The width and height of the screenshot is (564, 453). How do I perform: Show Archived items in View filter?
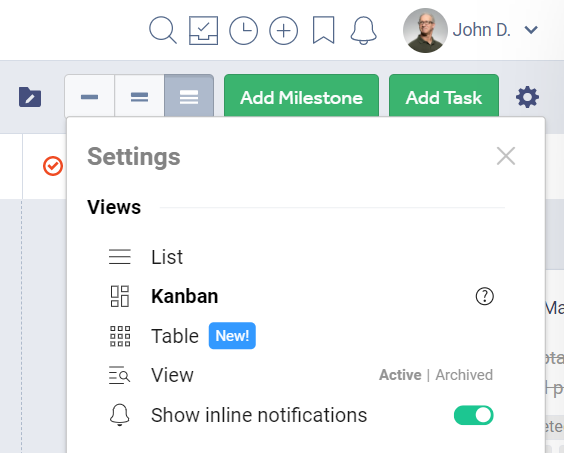point(464,375)
